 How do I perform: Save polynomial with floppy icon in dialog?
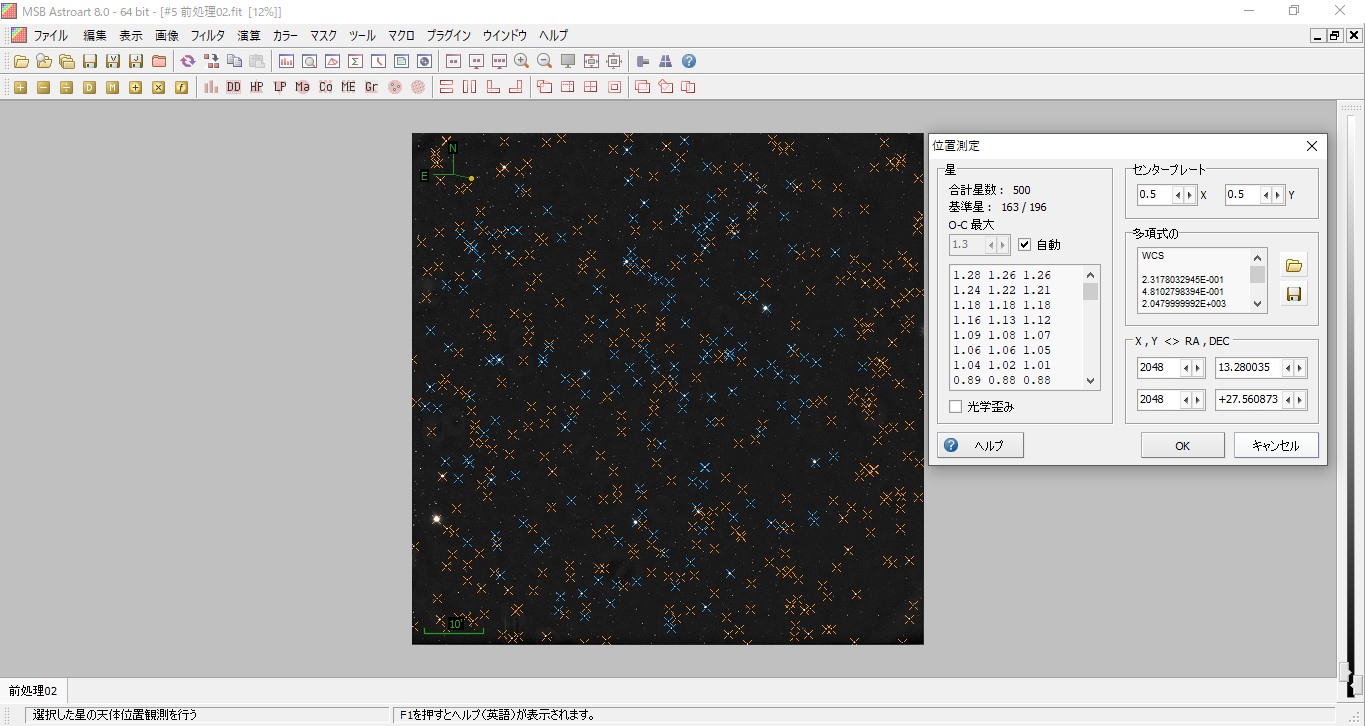(1294, 294)
